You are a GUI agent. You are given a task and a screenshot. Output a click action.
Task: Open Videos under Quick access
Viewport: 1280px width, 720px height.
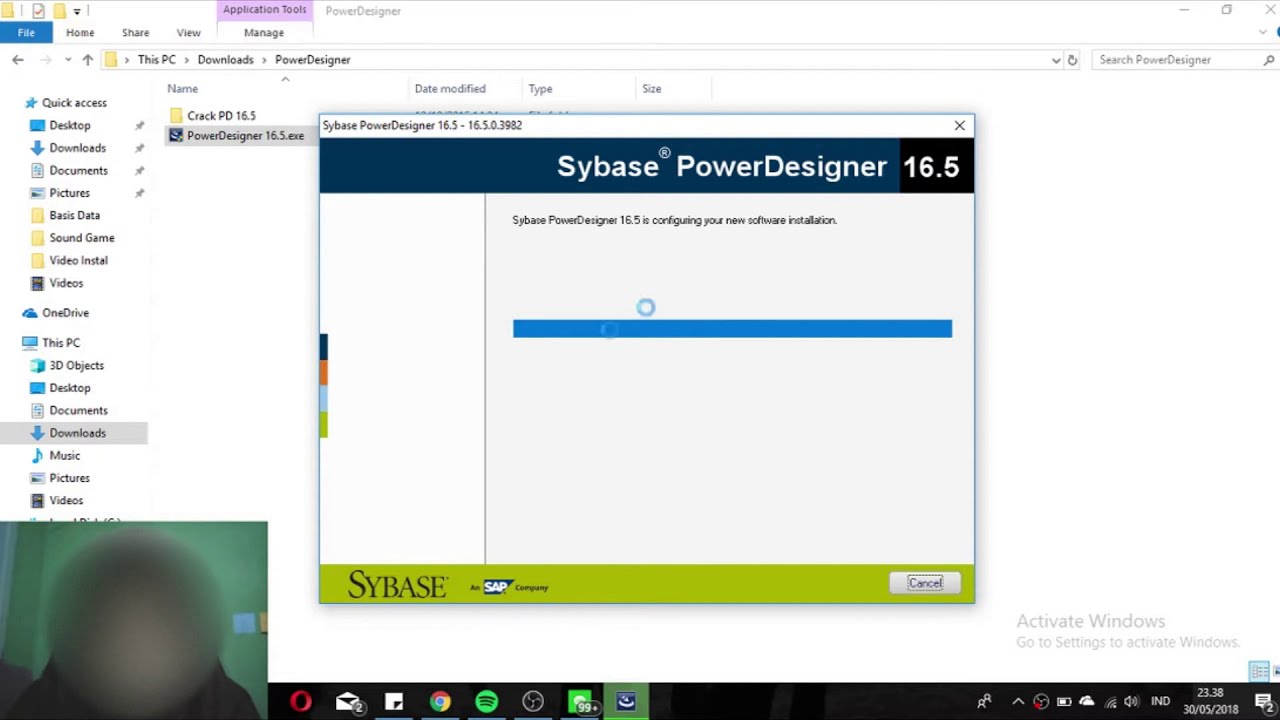click(x=66, y=283)
